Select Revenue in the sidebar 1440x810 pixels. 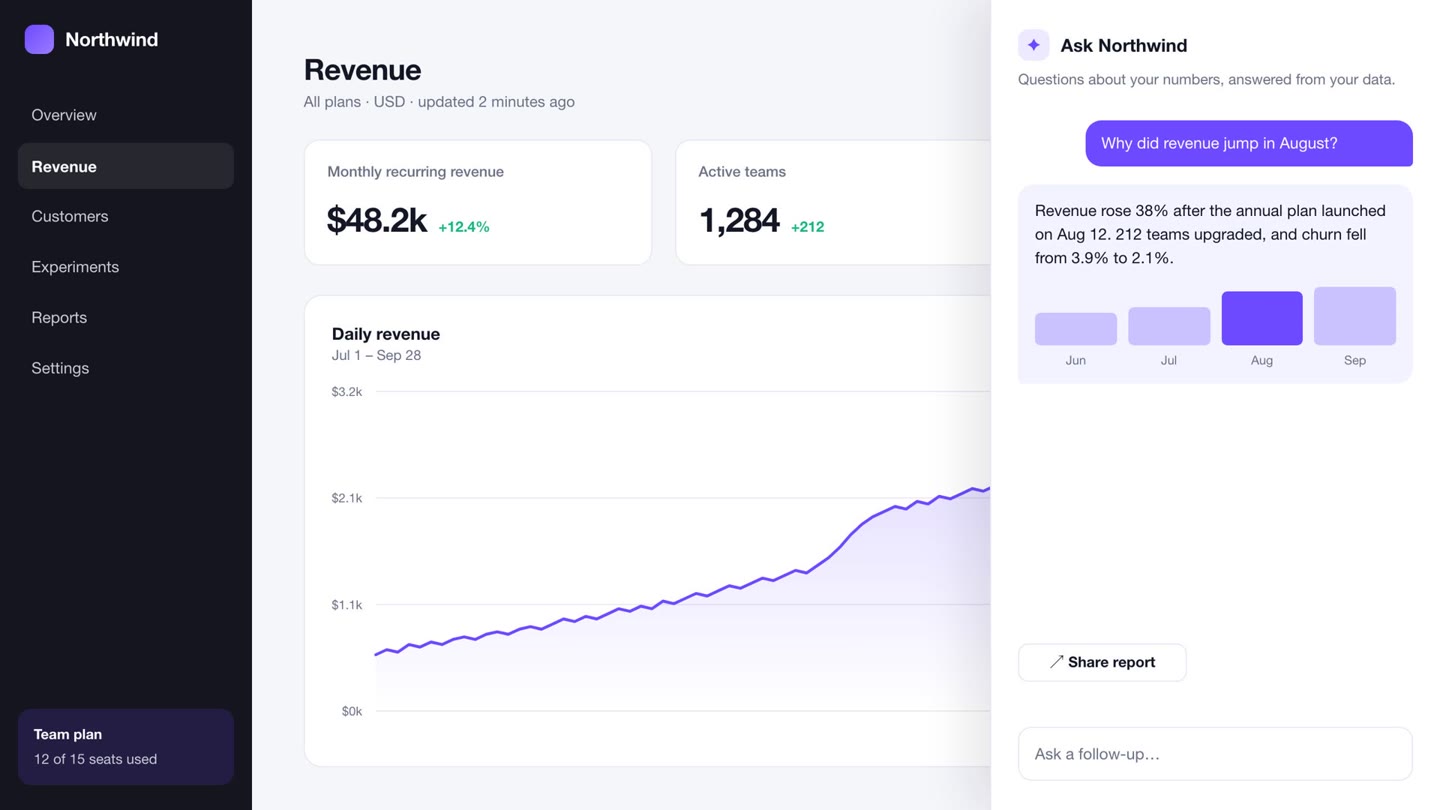126,166
